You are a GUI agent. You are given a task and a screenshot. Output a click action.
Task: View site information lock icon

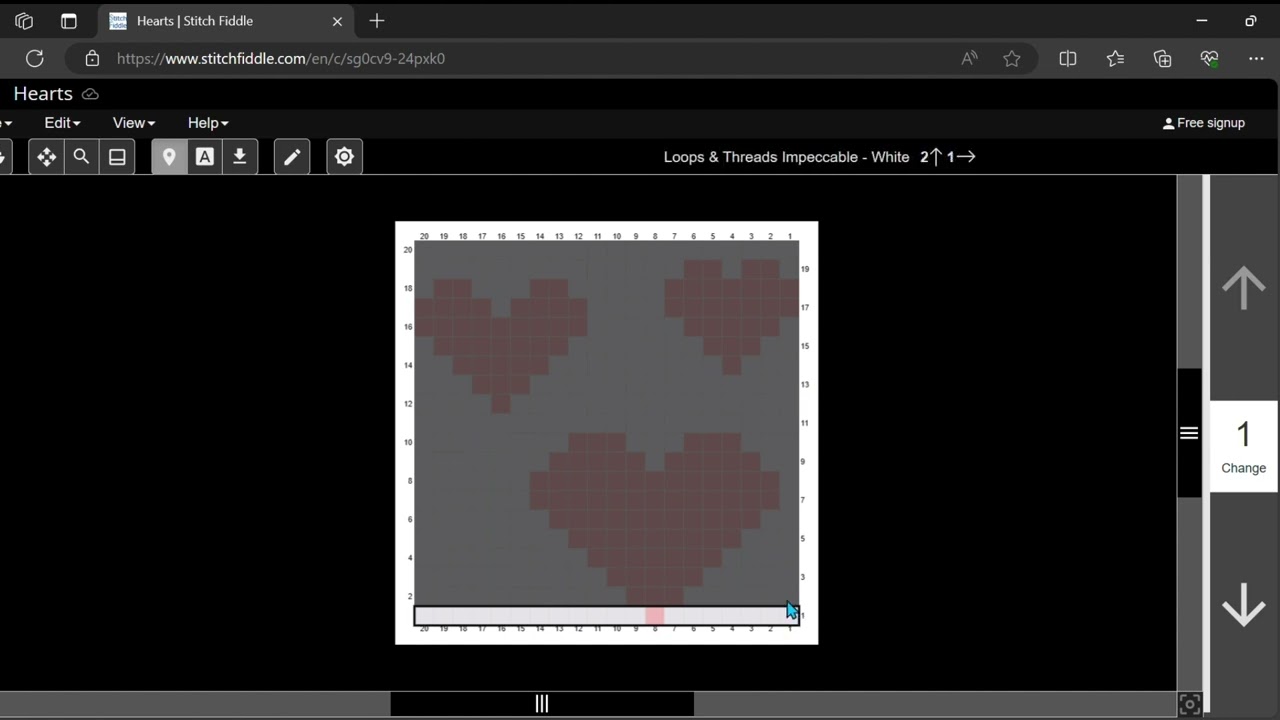(x=92, y=58)
